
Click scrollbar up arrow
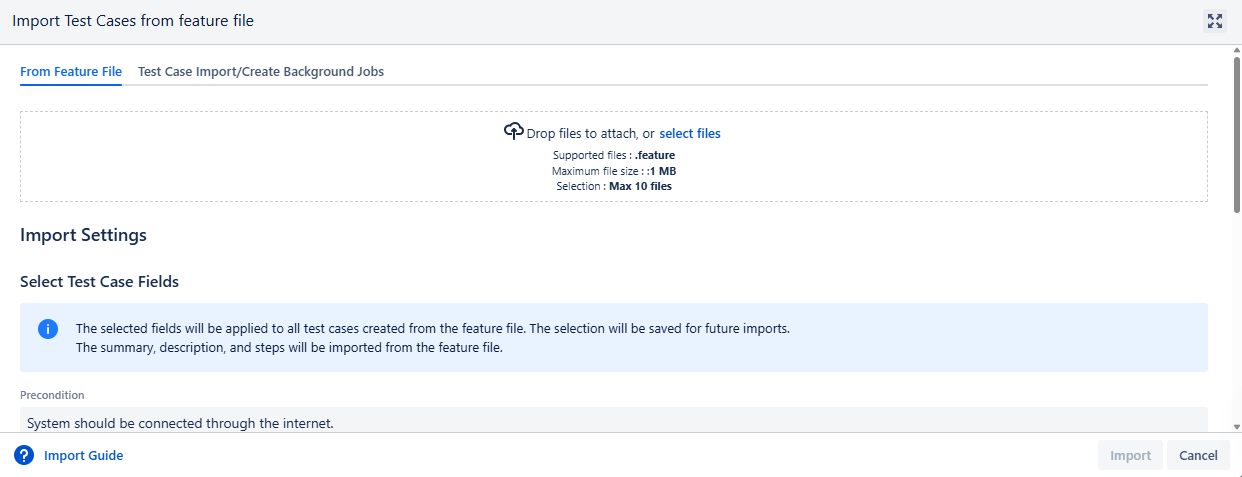point(1237,51)
